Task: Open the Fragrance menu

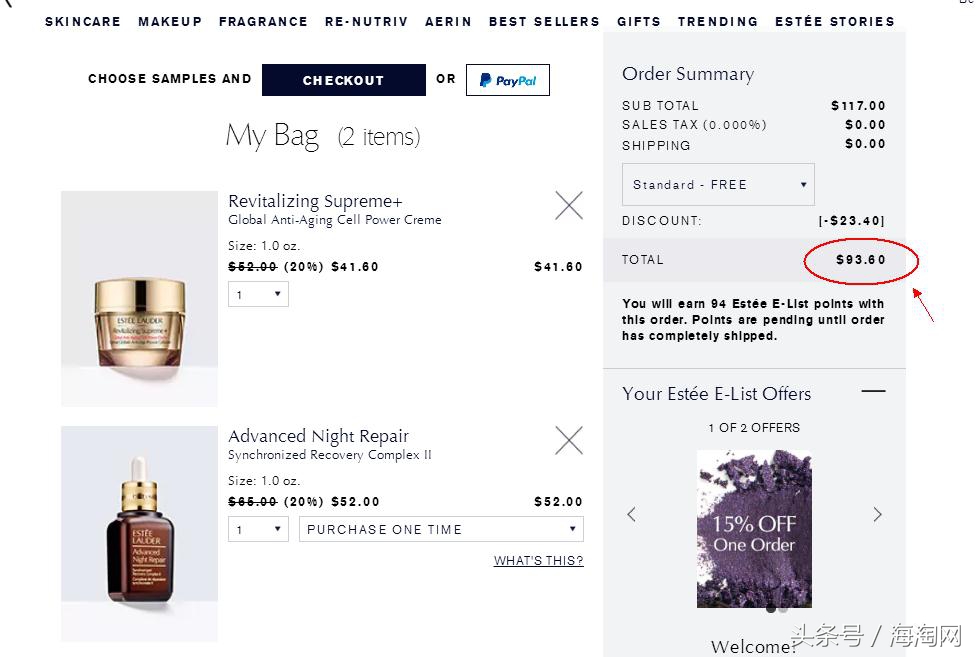Action: [x=263, y=21]
